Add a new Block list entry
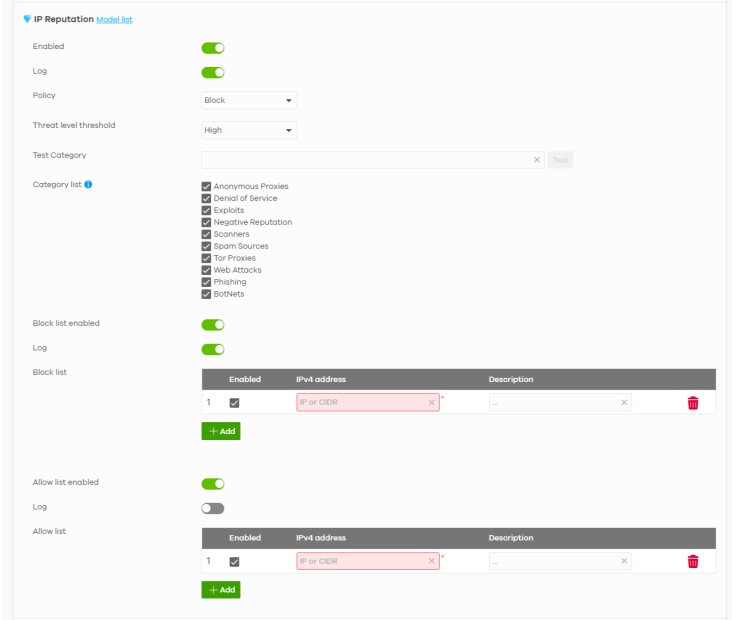The image size is (732, 620). [221, 432]
